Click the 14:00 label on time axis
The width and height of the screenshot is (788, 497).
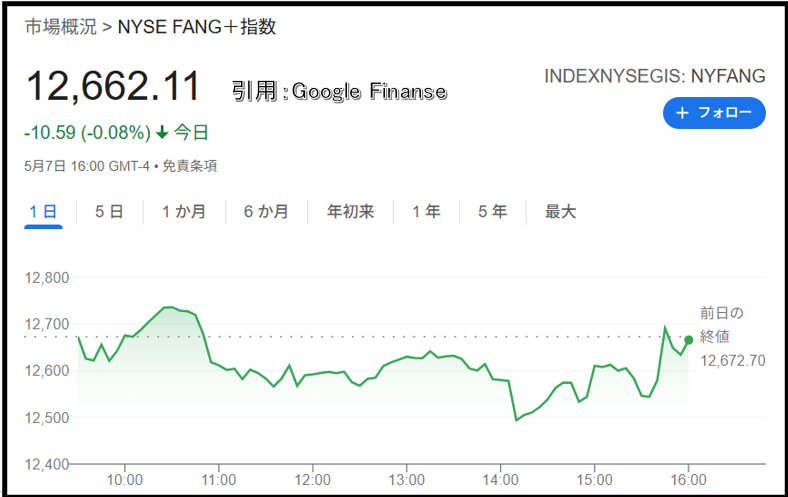501,480
